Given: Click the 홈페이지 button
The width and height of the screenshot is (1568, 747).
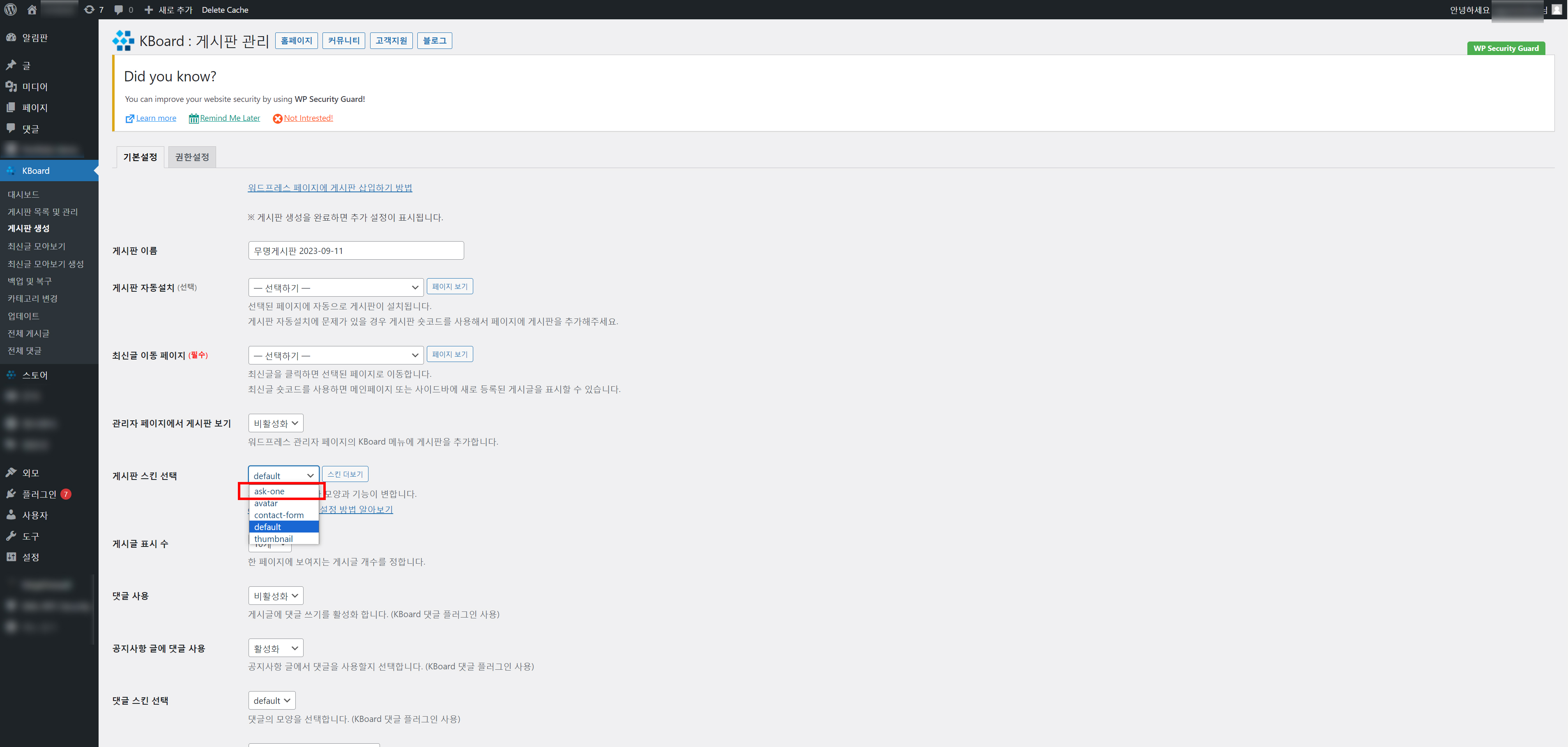Looking at the screenshot, I should click(297, 41).
